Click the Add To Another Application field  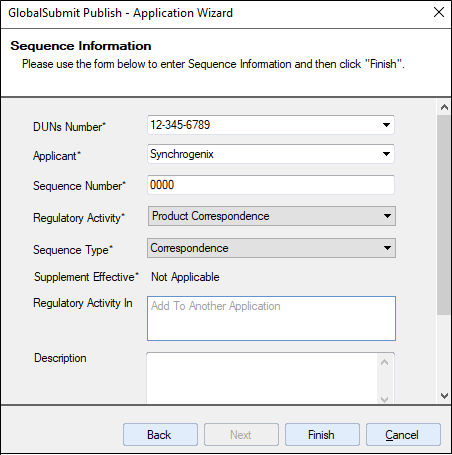click(271, 318)
